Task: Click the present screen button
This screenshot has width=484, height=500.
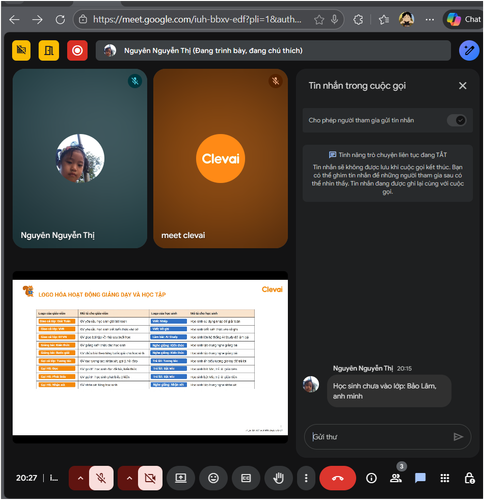Action: [181, 478]
